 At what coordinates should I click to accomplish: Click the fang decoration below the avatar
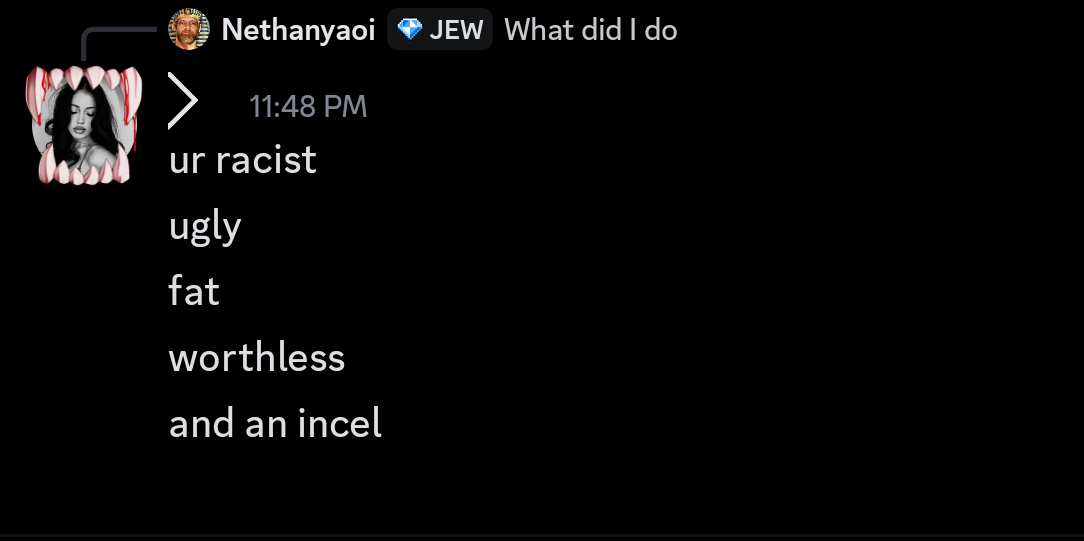point(84,172)
